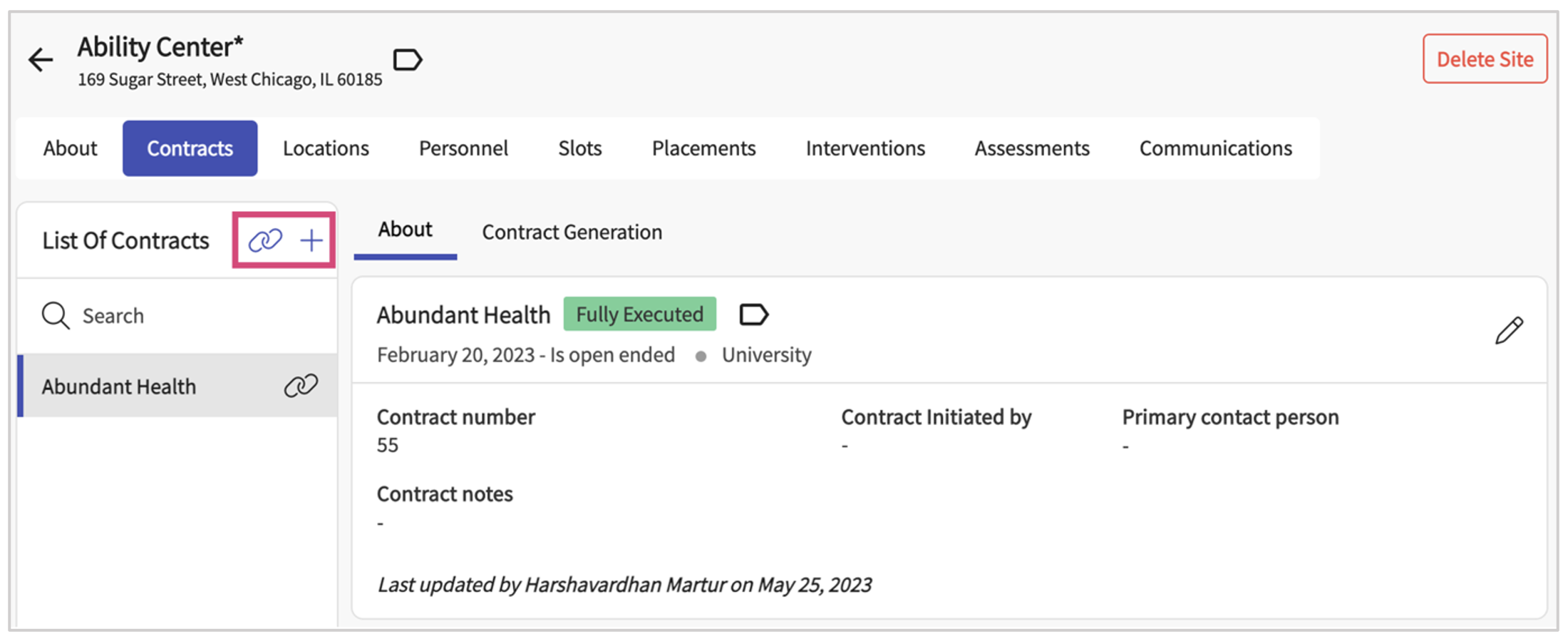Click the link contract icon in list header
The width and height of the screenshot is (1568, 639).
(x=265, y=240)
